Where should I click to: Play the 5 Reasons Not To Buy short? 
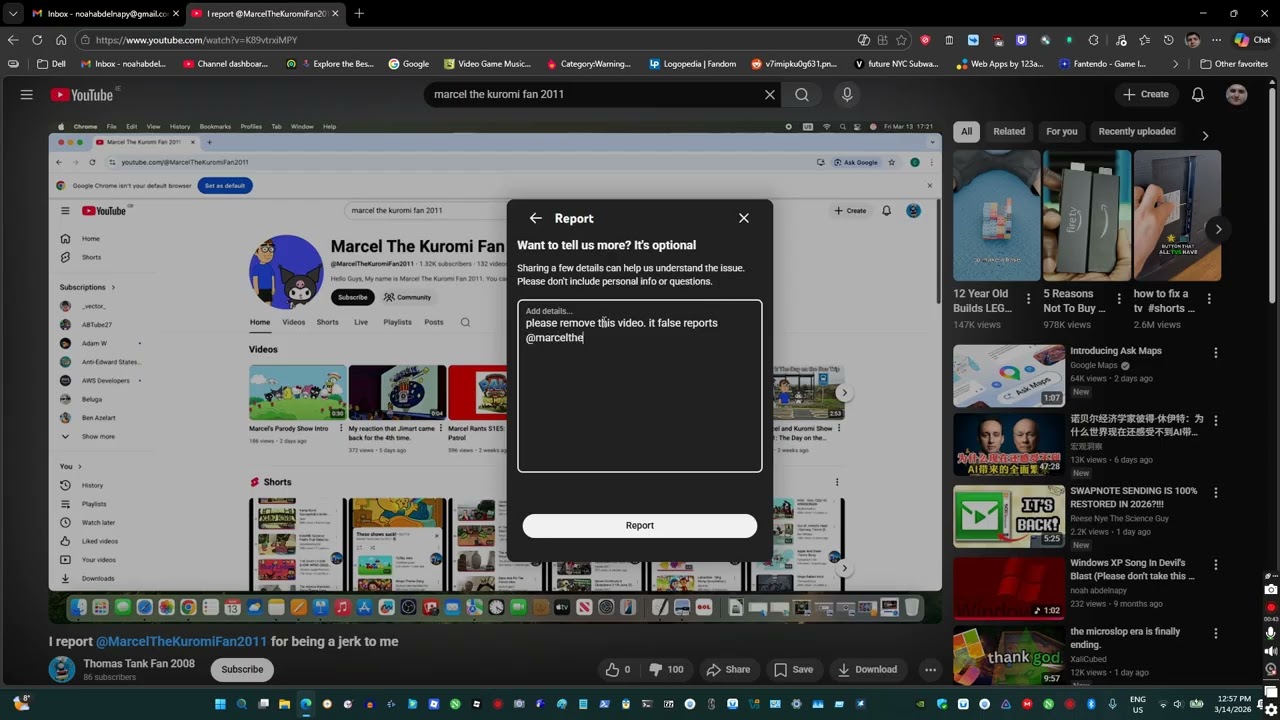(1087, 216)
